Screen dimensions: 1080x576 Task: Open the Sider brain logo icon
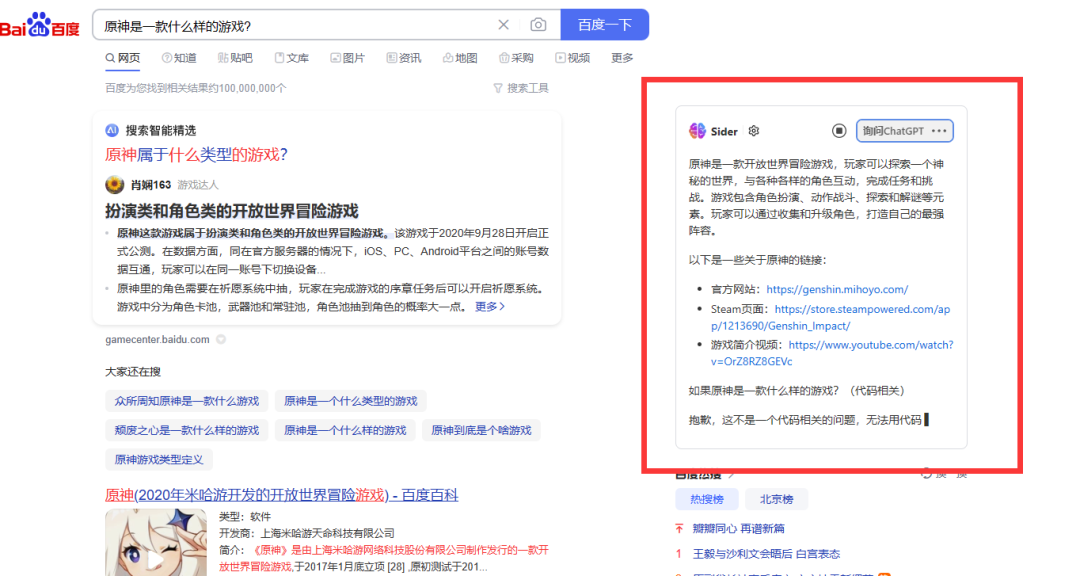point(697,130)
